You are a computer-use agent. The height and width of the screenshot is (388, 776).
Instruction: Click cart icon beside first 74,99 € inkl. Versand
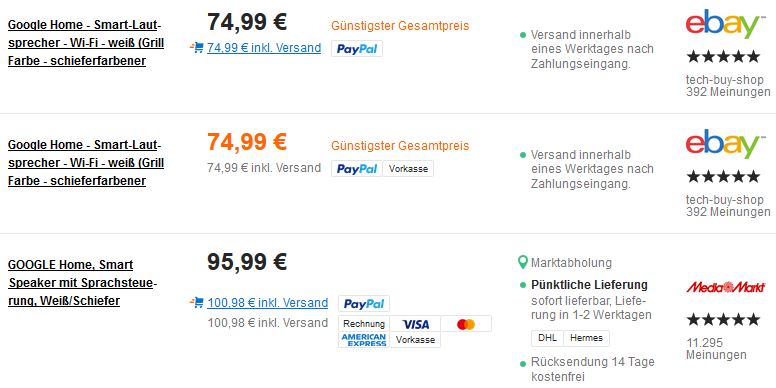coord(197,48)
